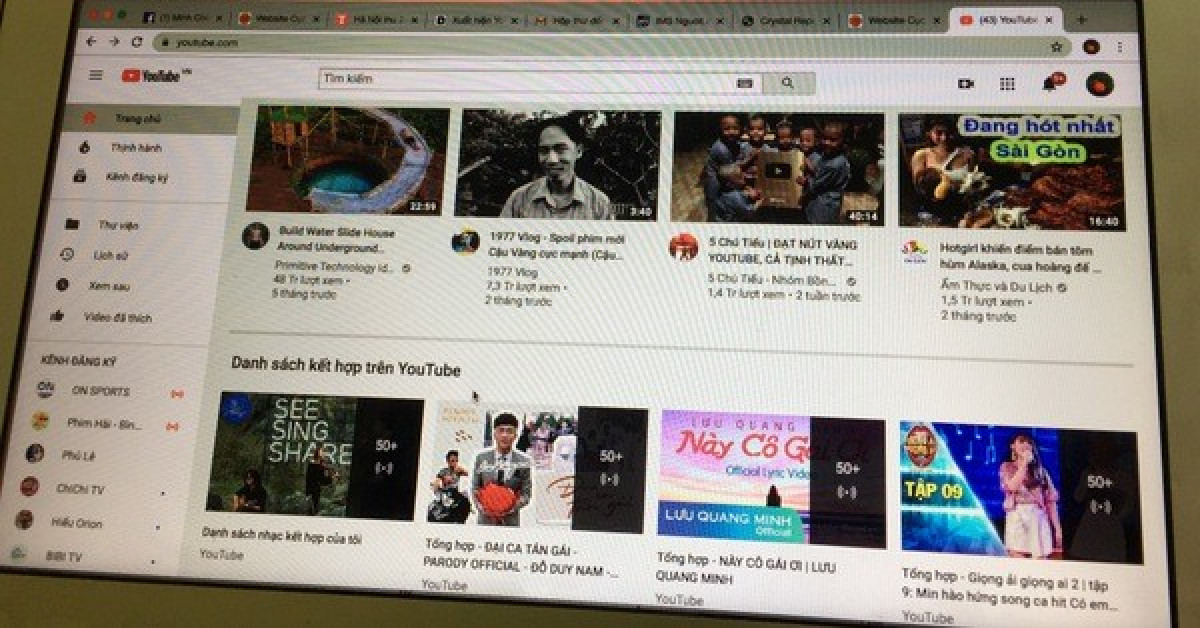Viewport: 1200px width, 628px height.
Task: Open the Build Water Slide House thumbnail
Action: [x=345, y=160]
